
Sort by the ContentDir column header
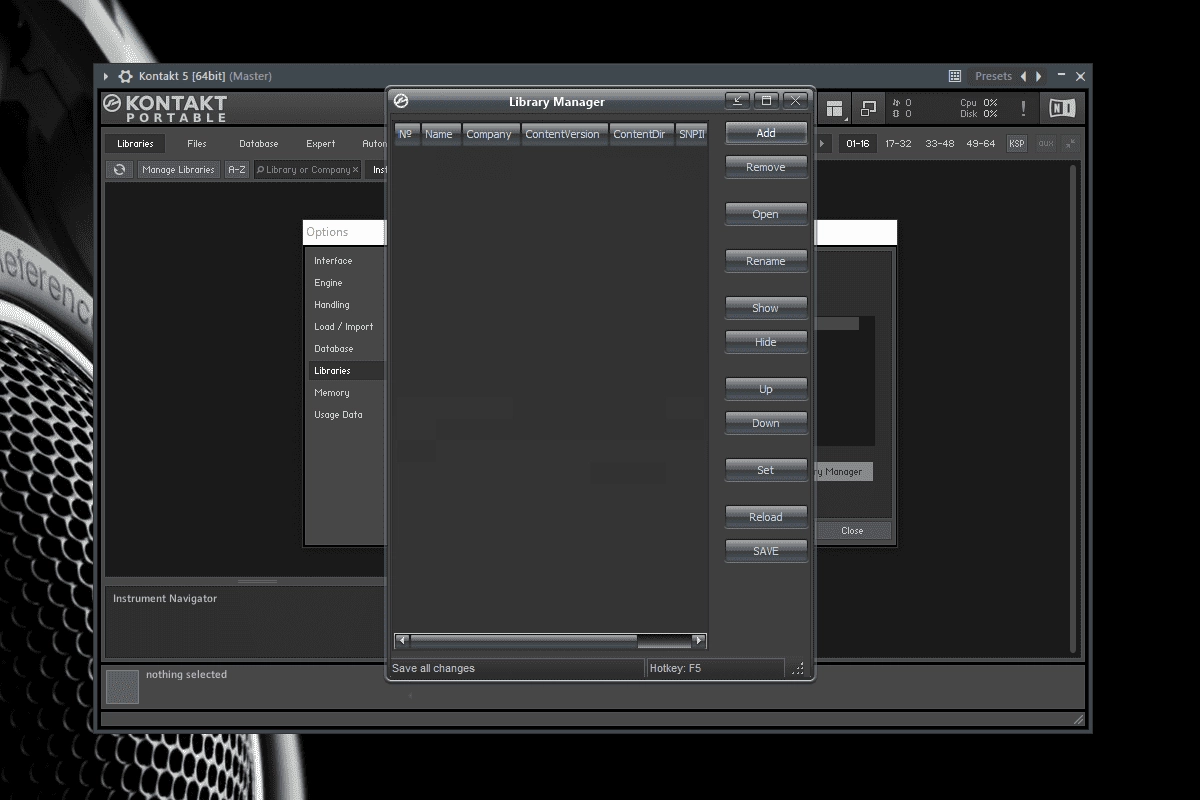click(x=639, y=134)
